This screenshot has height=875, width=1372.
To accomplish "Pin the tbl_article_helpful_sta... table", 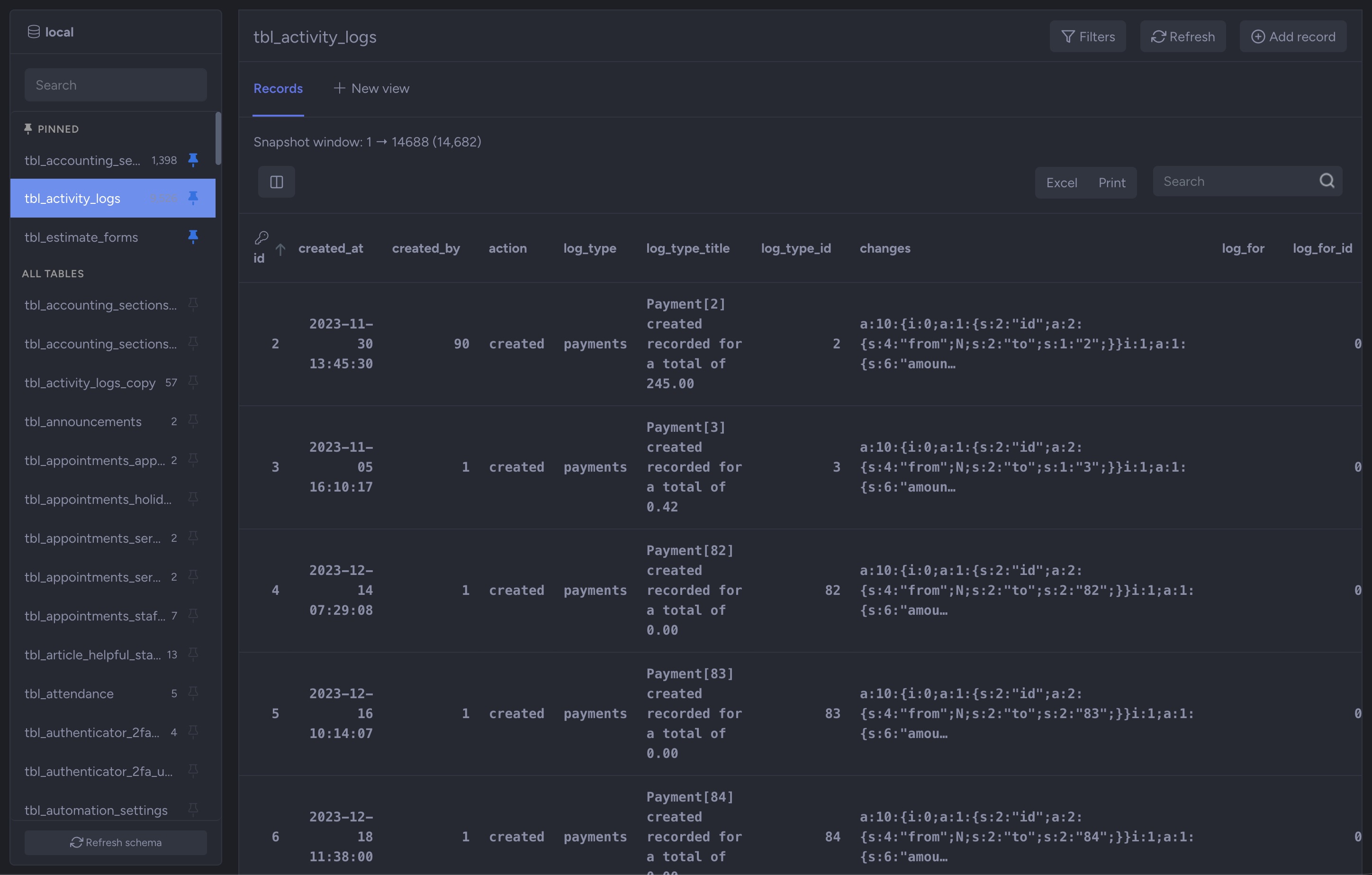I will pyautogui.click(x=193, y=655).
